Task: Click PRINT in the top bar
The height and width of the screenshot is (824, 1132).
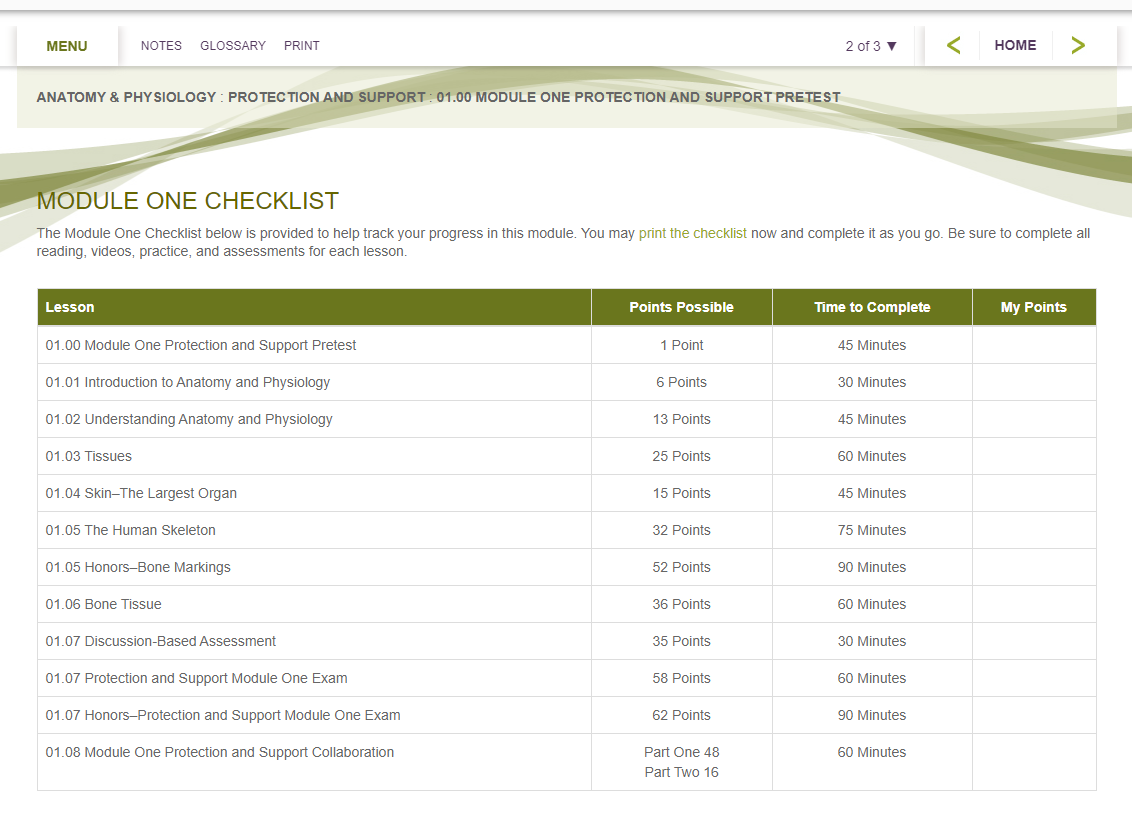Action: (x=302, y=45)
